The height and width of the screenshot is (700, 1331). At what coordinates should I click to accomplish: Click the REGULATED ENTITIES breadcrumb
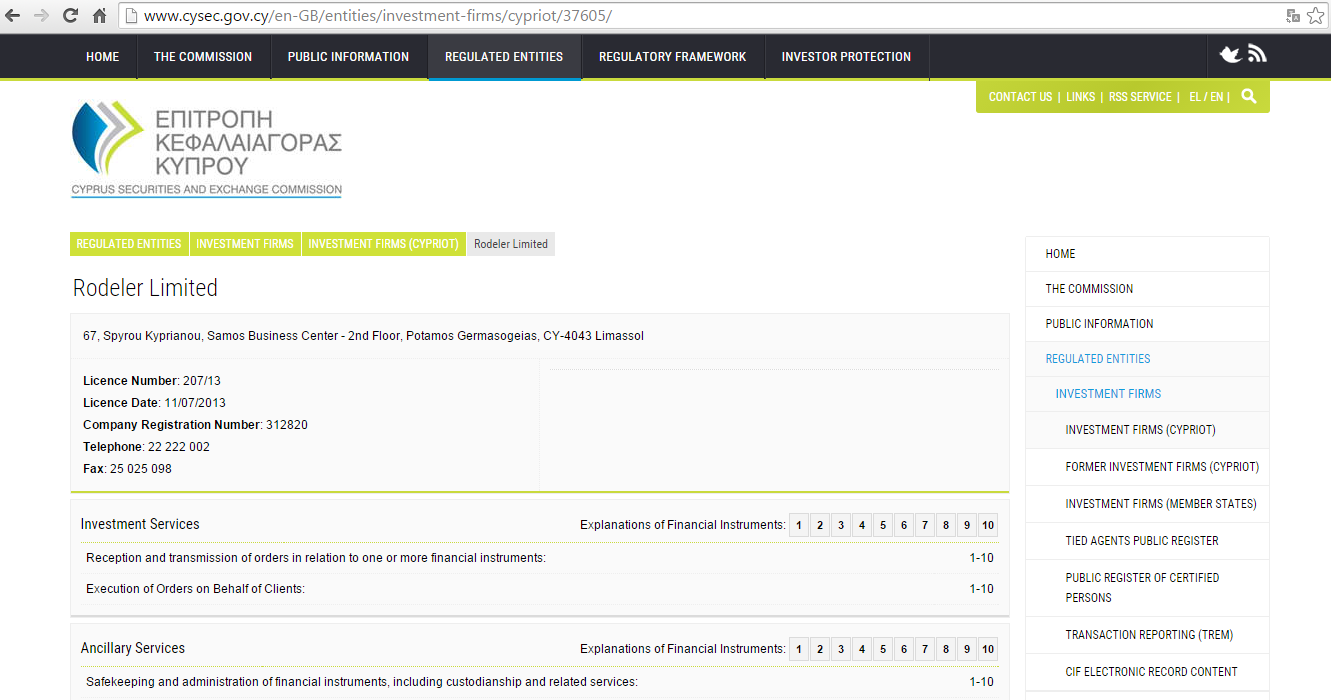pos(129,244)
